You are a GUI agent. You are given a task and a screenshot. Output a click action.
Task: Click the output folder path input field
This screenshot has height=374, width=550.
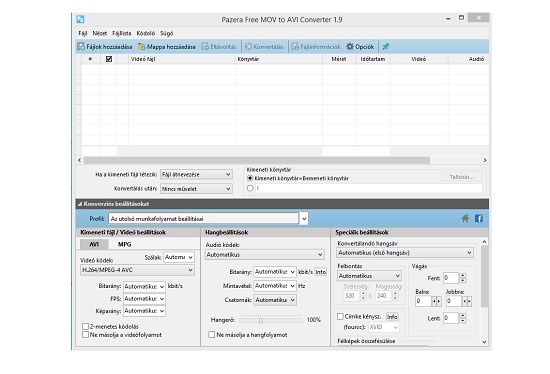[369, 188]
